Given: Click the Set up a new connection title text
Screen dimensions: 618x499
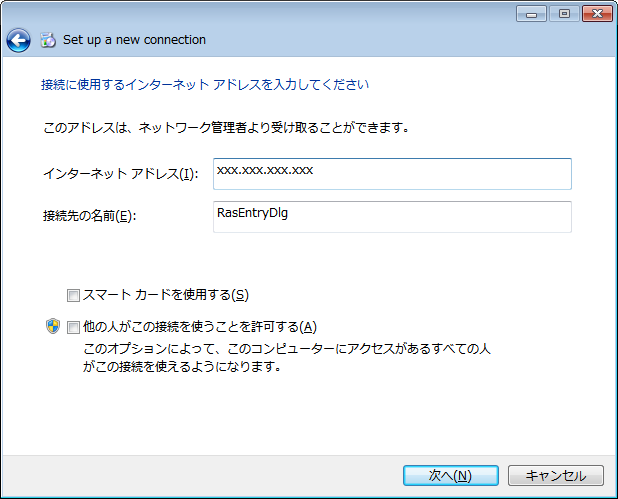Looking at the screenshot, I should pyautogui.click(x=134, y=40).
